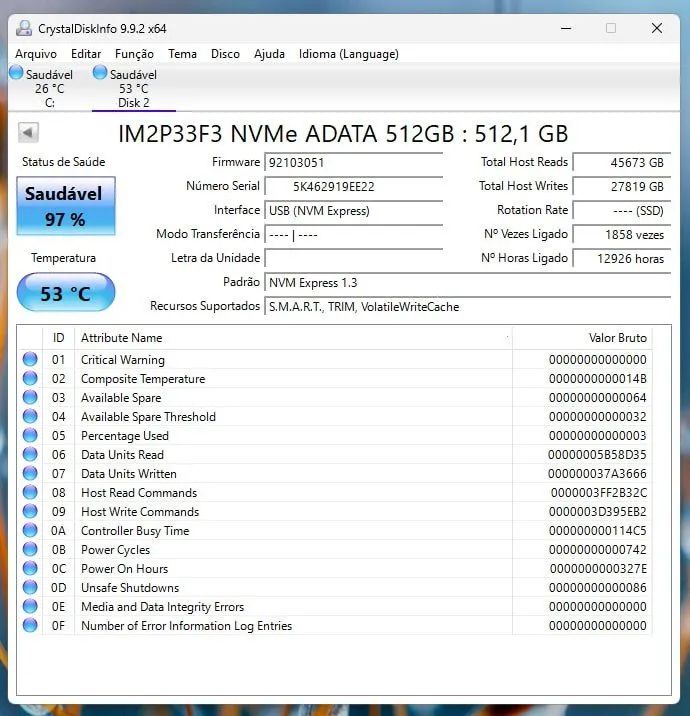Click the Attribute Name column header
The image size is (690, 716).
point(293,338)
